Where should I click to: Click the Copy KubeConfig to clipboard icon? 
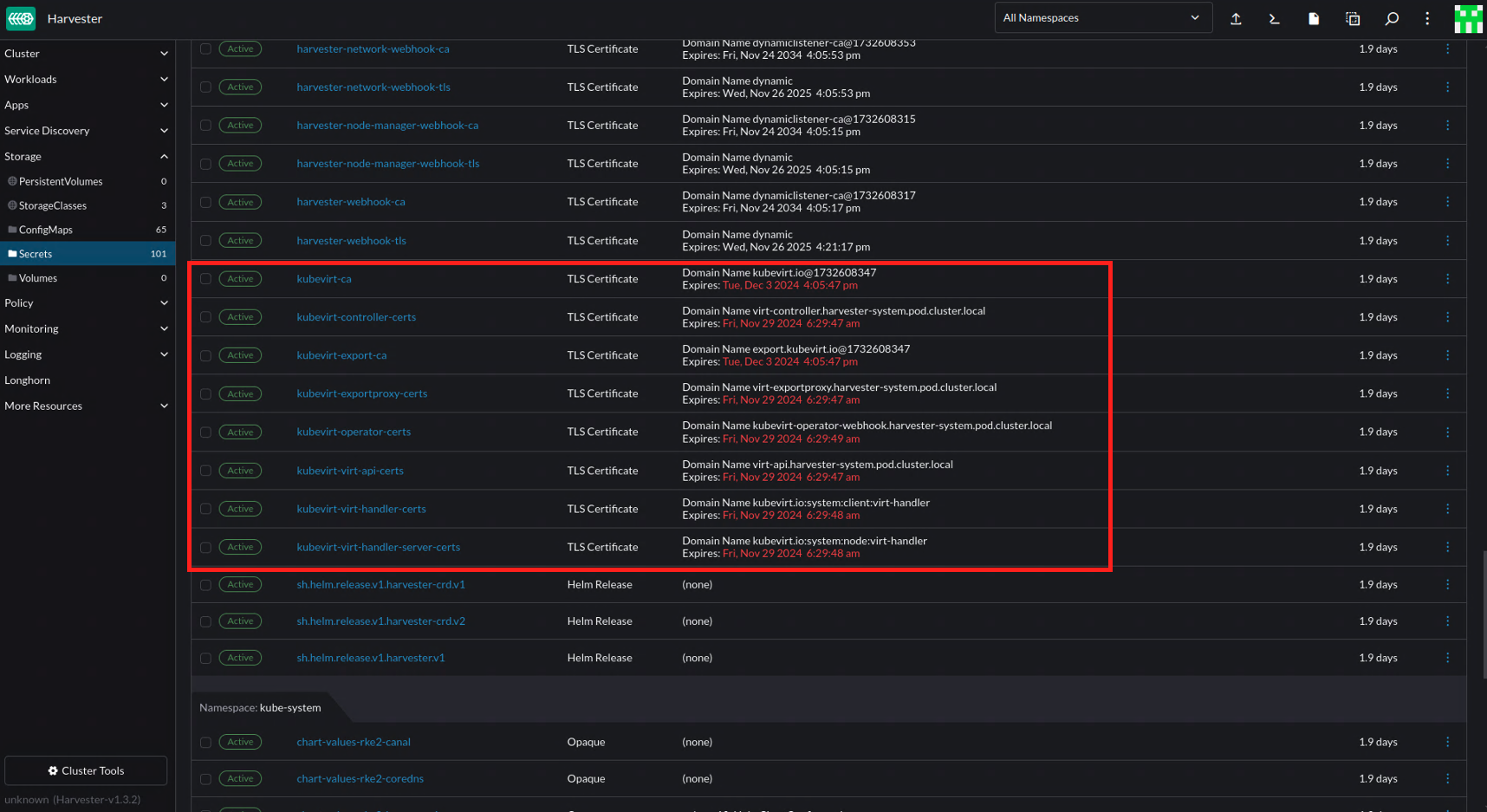pyautogui.click(x=1353, y=18)
